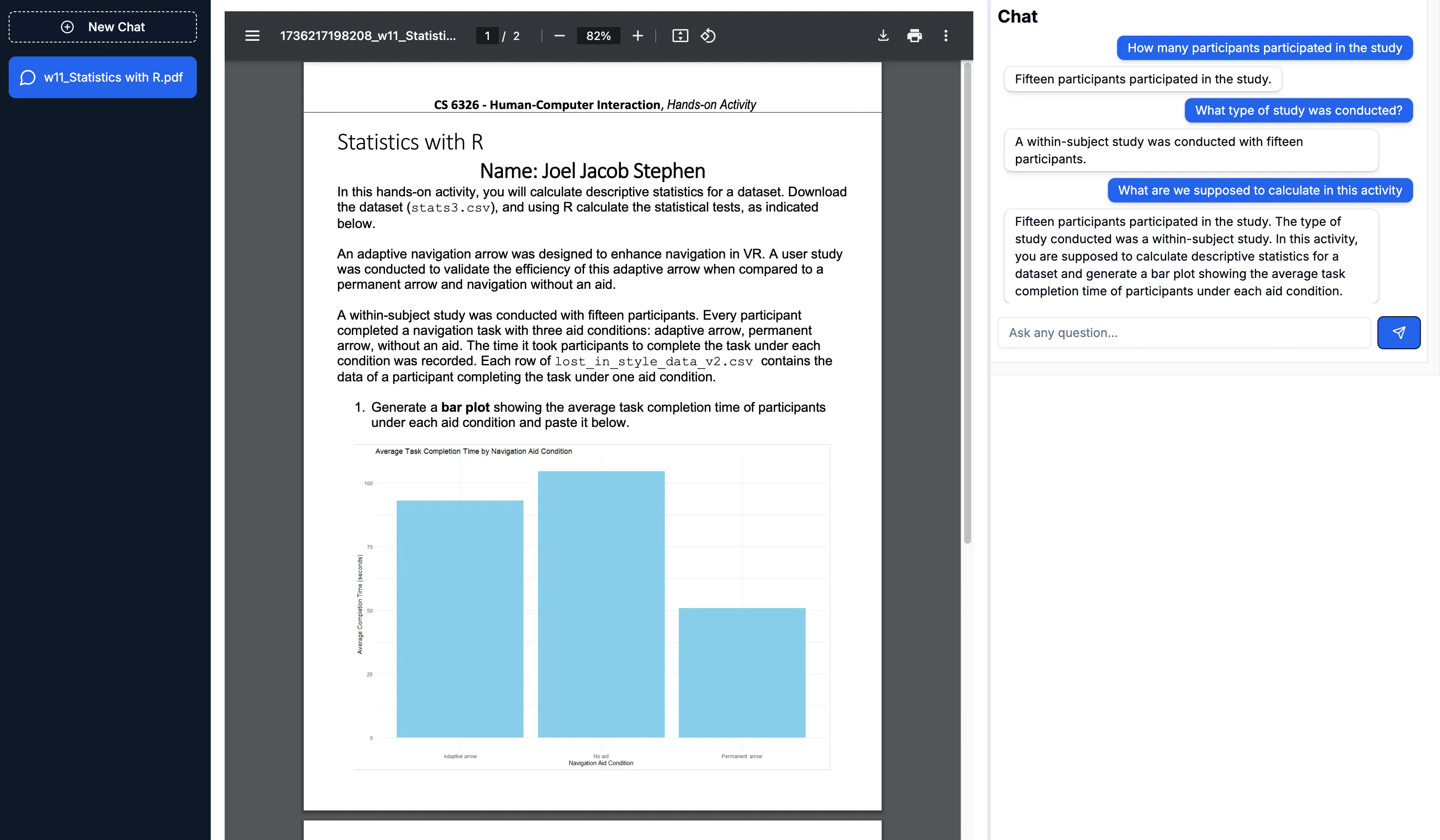Viewport: 1440px width, 840px height.
Task: Send the chat question
Action: click(1398, 332)
